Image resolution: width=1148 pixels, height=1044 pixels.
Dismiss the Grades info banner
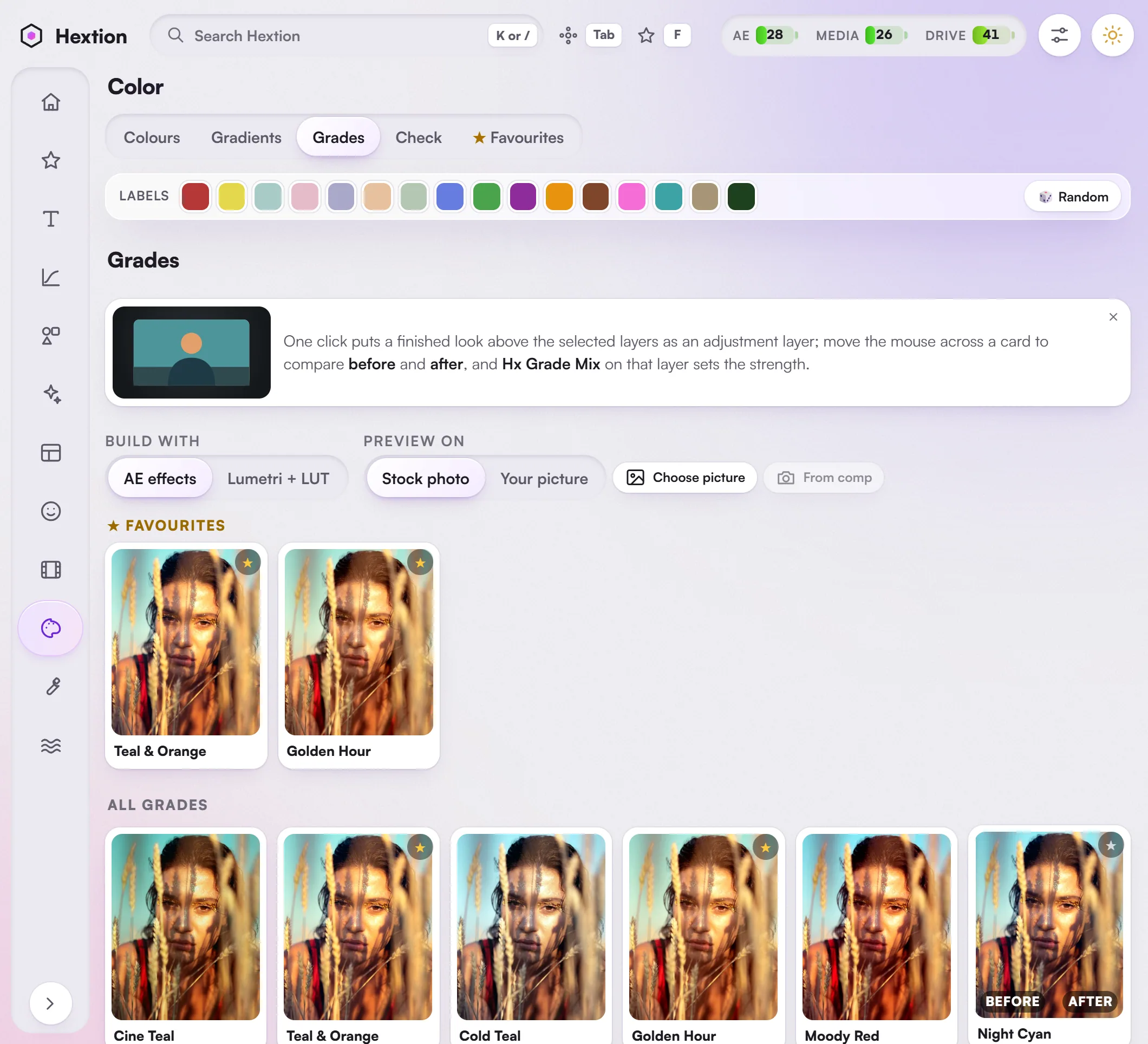(x=1113, y=317)
